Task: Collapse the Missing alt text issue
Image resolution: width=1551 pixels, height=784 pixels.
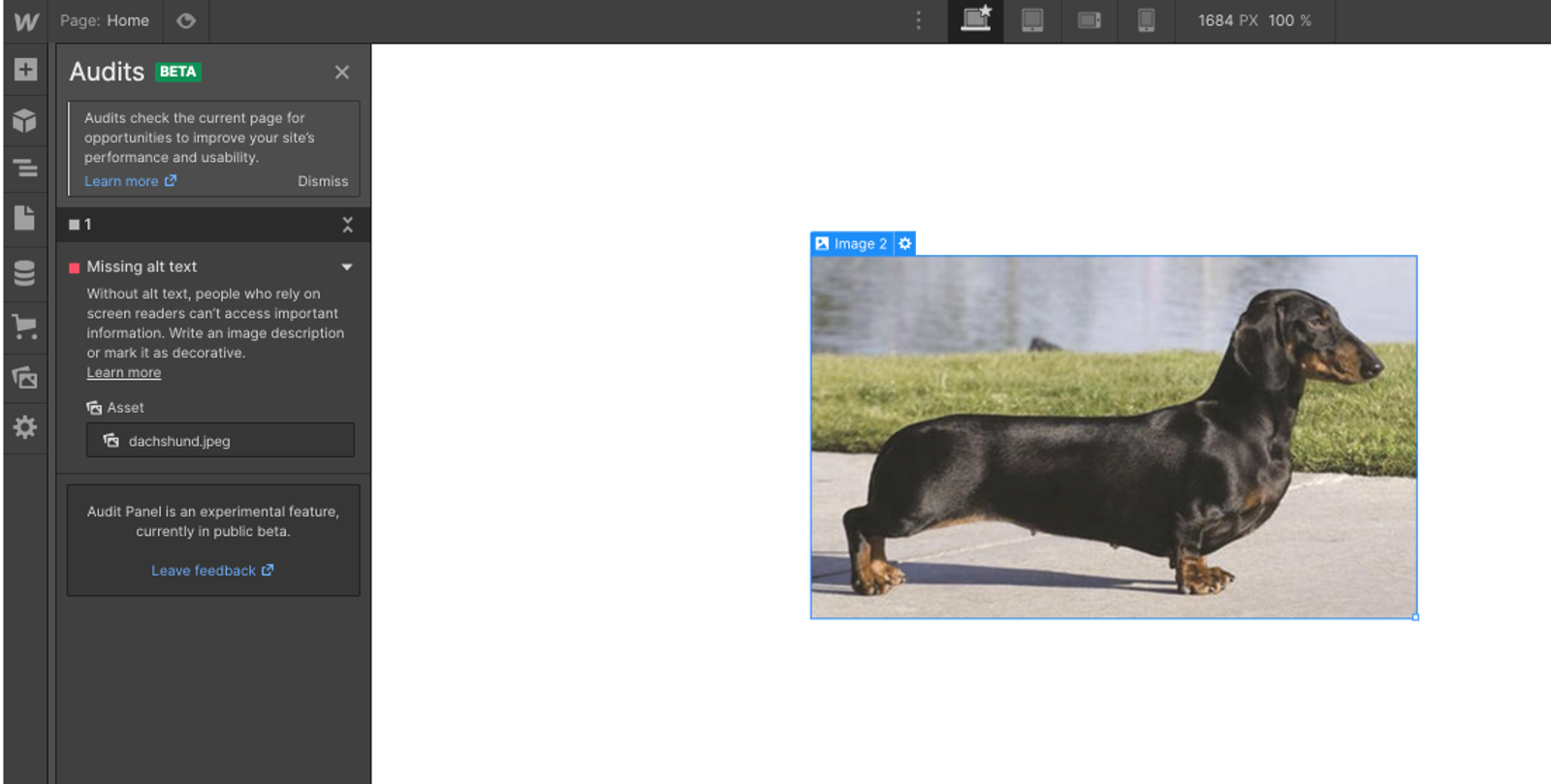Action: tap(347, 267)
